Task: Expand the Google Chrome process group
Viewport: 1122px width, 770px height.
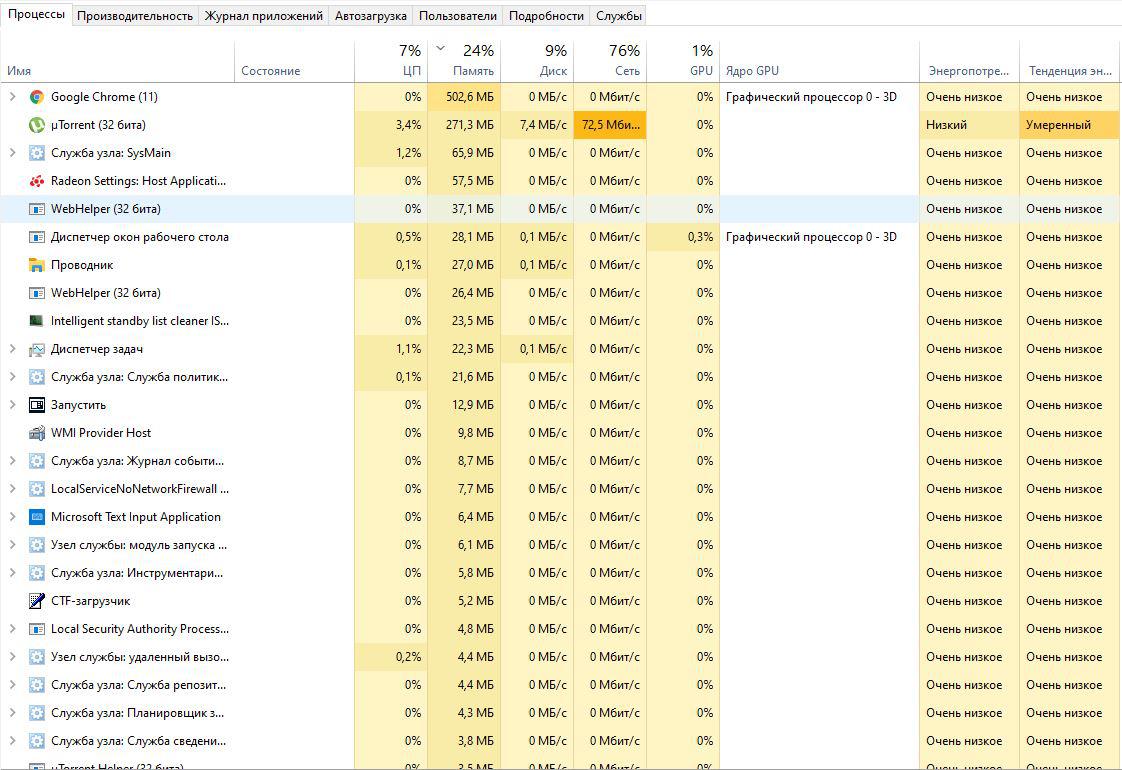Action: 13,97
